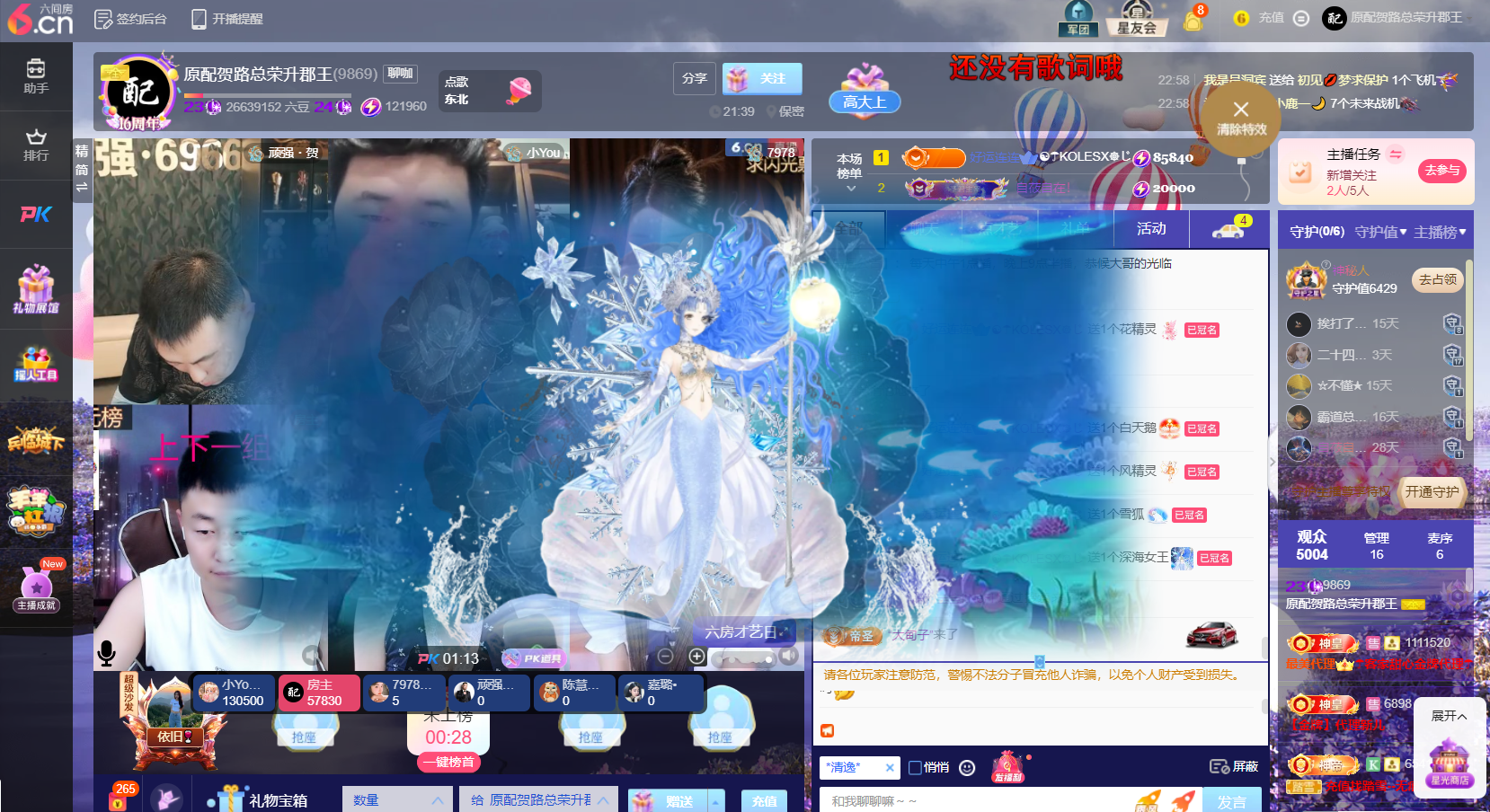The width and height of the screenshot is (1490, 812).
Task: Click the 充值 coin icon in the header
Action: (1241, 18)
